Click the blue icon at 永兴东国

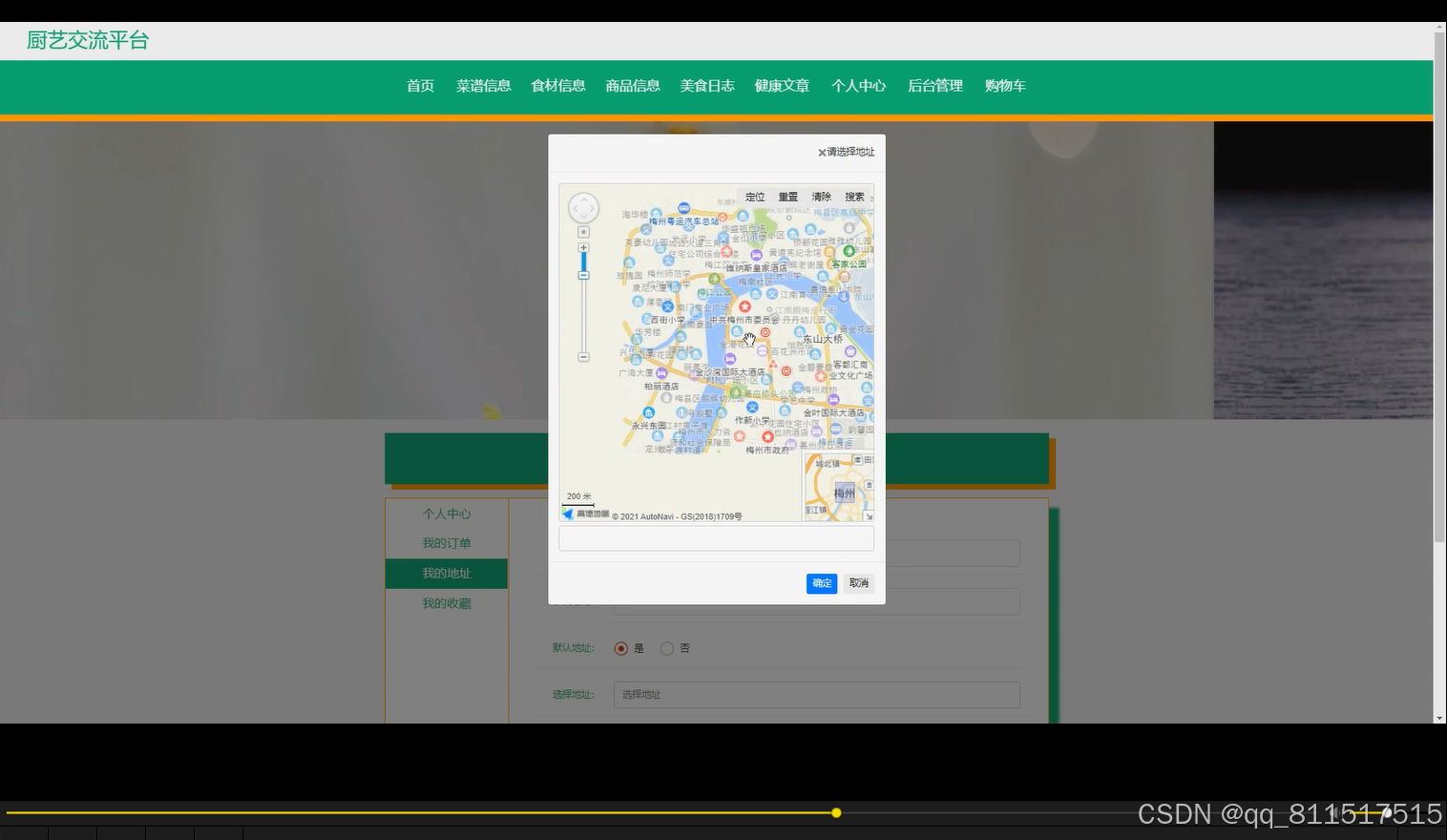pyautogui.click(x=649, y=413)
